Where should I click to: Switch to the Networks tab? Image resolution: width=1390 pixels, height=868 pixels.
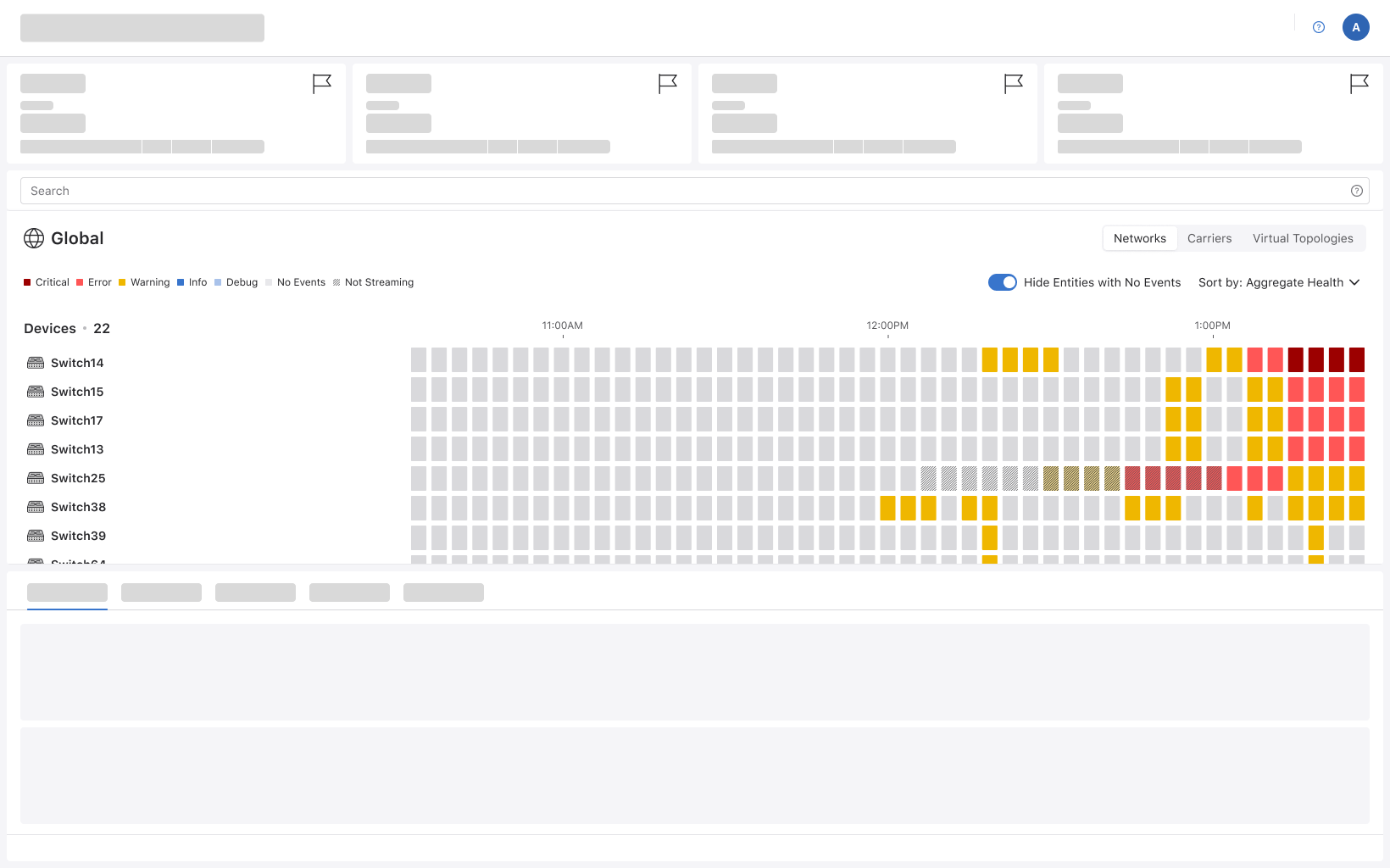pyautogui.click(x=1140, y=238)
